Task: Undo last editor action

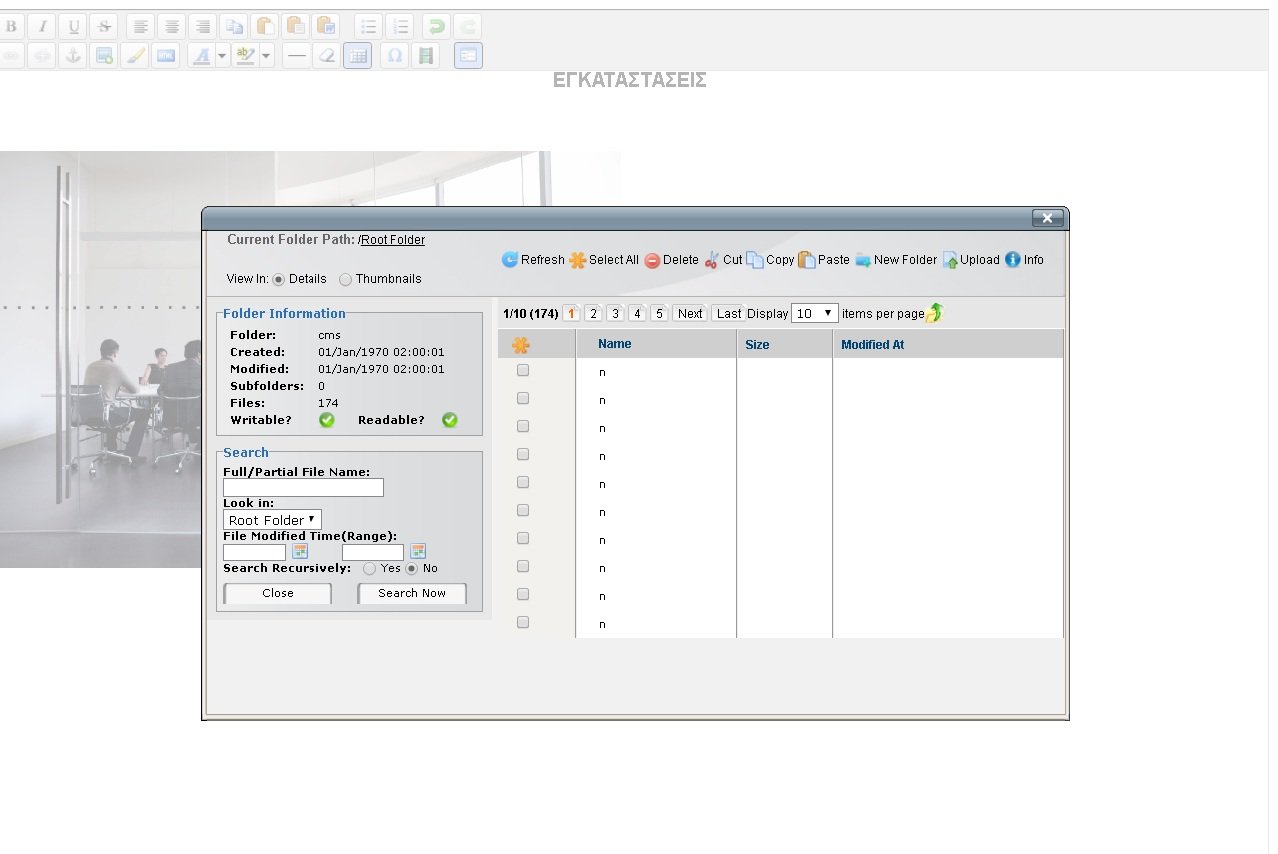Action: click(x=435, y=27)
